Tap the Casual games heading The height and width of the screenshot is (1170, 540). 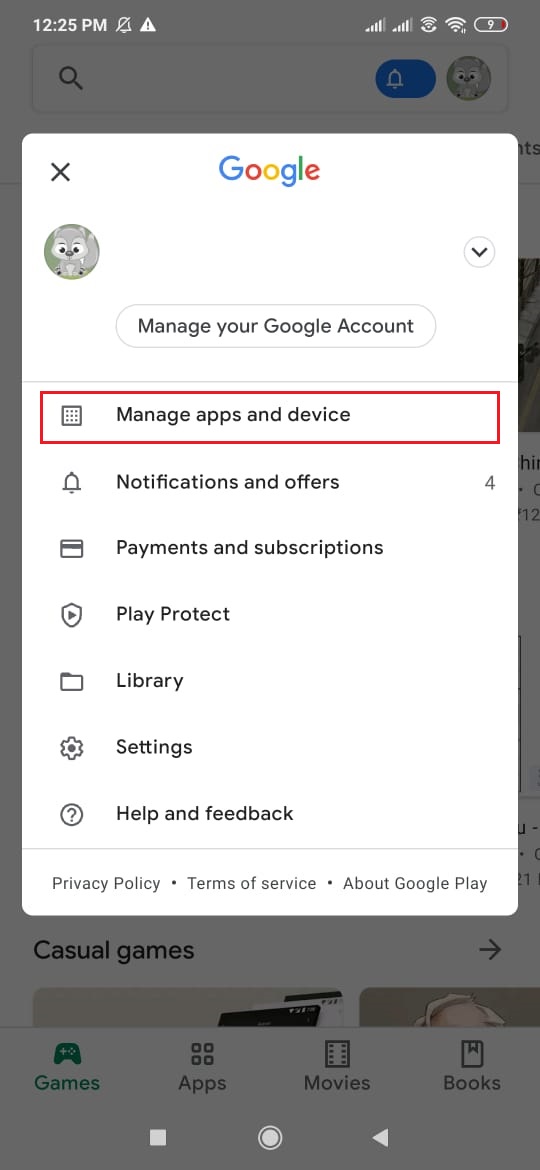coord(113,951)
